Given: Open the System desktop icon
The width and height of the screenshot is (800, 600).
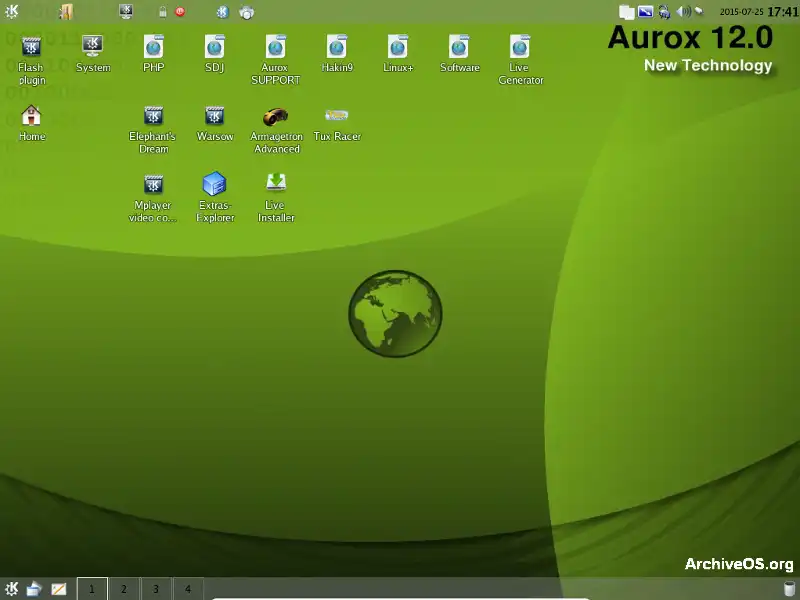Looking at the screenshot, I should [93, 46].
